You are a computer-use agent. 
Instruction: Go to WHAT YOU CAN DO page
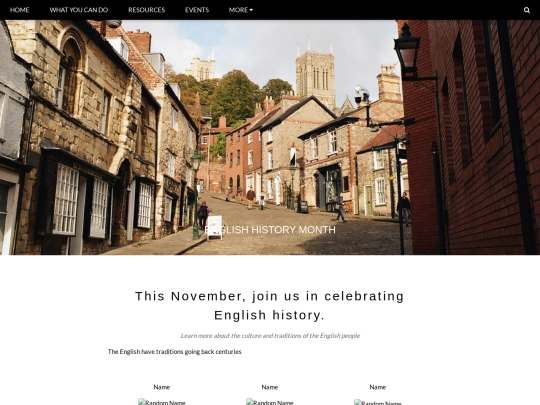(79, 10)
